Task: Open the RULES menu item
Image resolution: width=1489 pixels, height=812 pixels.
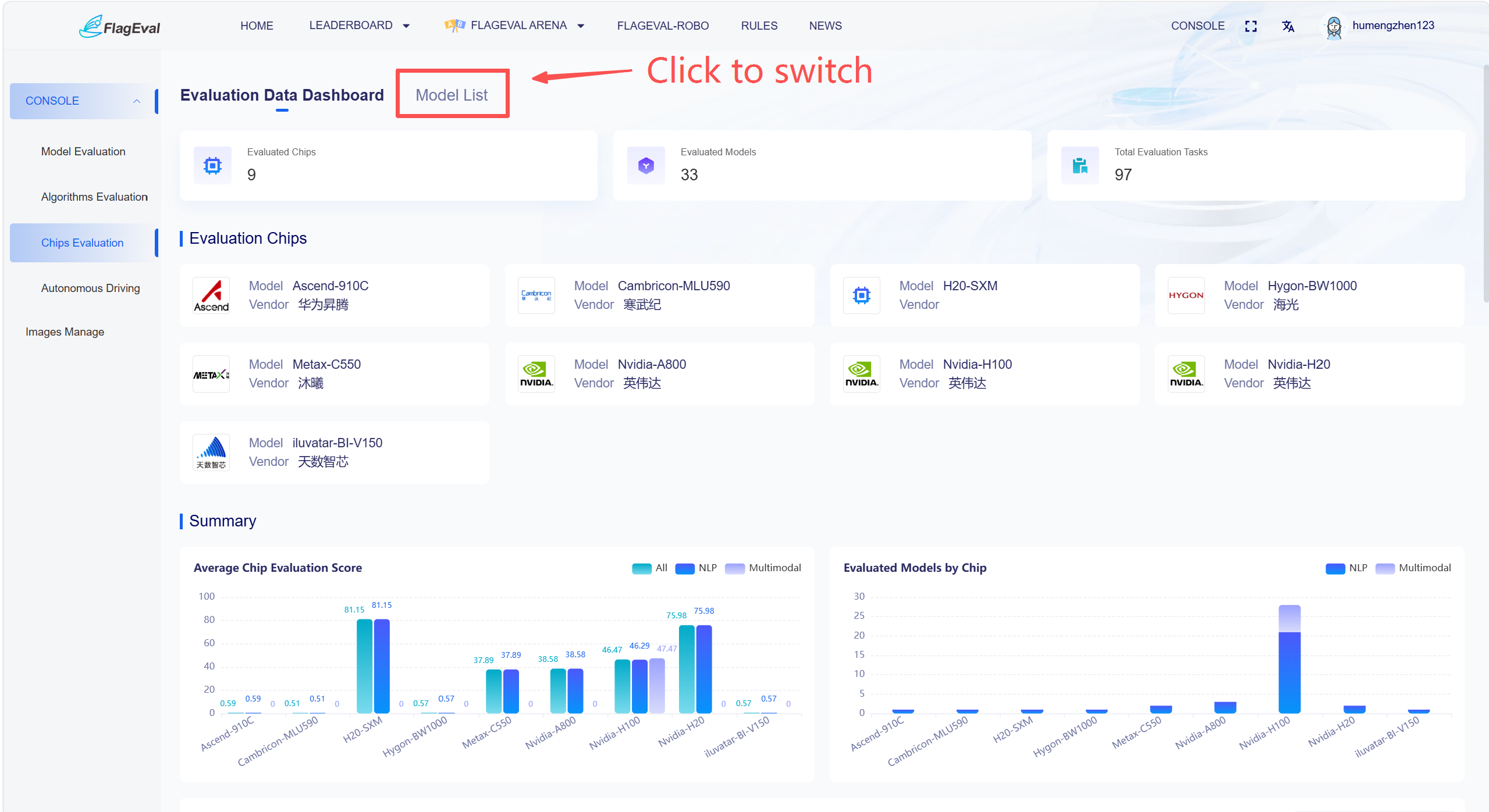Action: [759, 26]
